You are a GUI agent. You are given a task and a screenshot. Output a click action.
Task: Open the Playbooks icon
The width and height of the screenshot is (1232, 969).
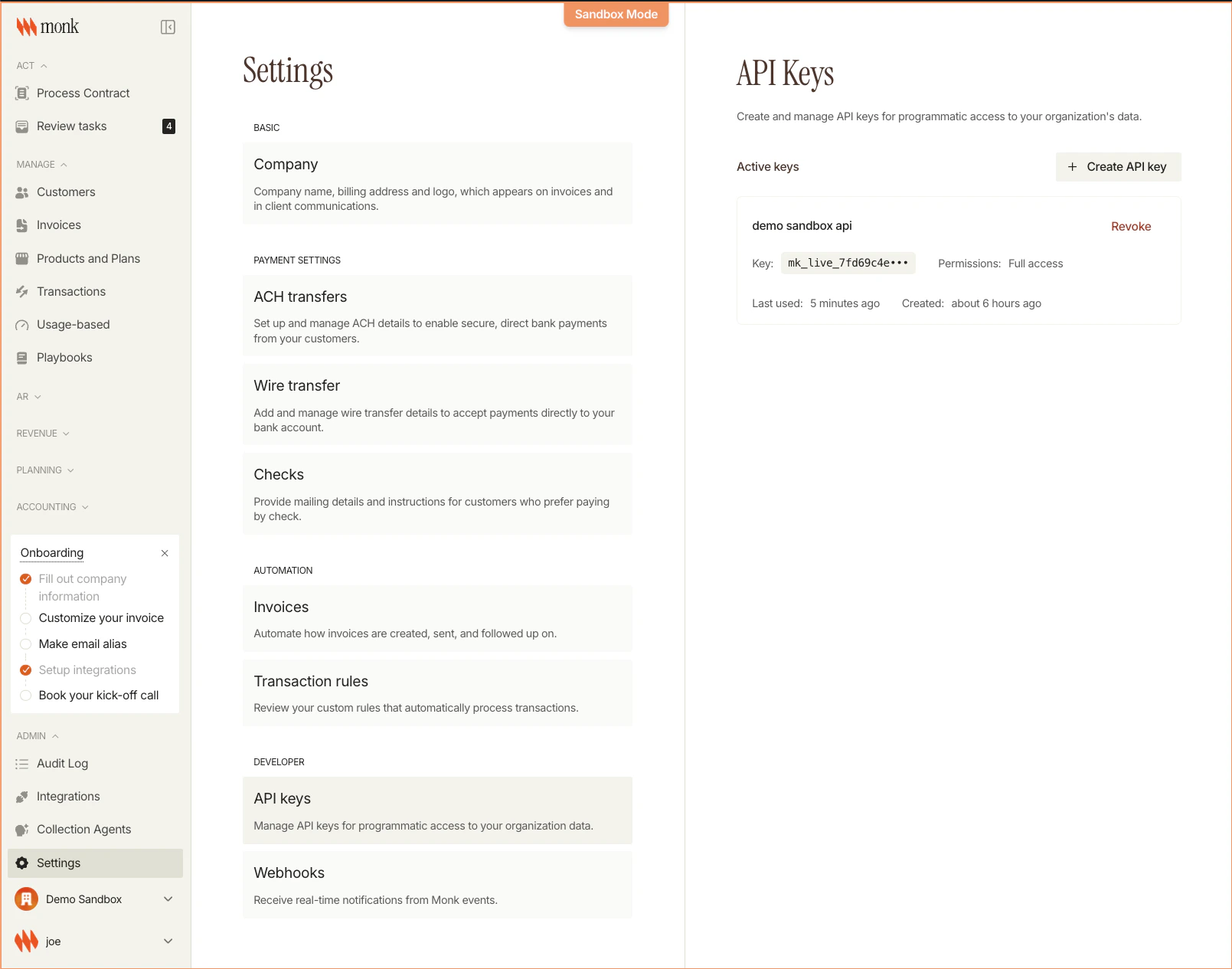click(21, 357)
